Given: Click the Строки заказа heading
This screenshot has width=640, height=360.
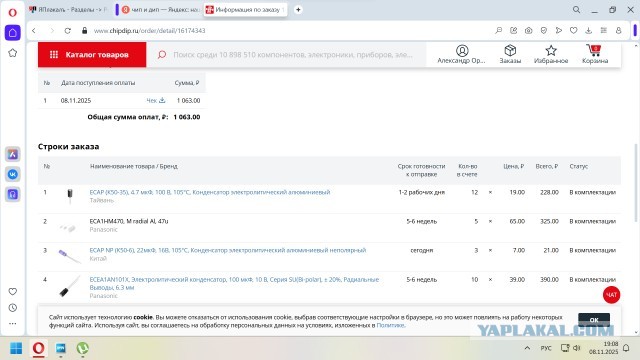Looking at the screenshot, I should pyautogui.click(x=69, y=147).
